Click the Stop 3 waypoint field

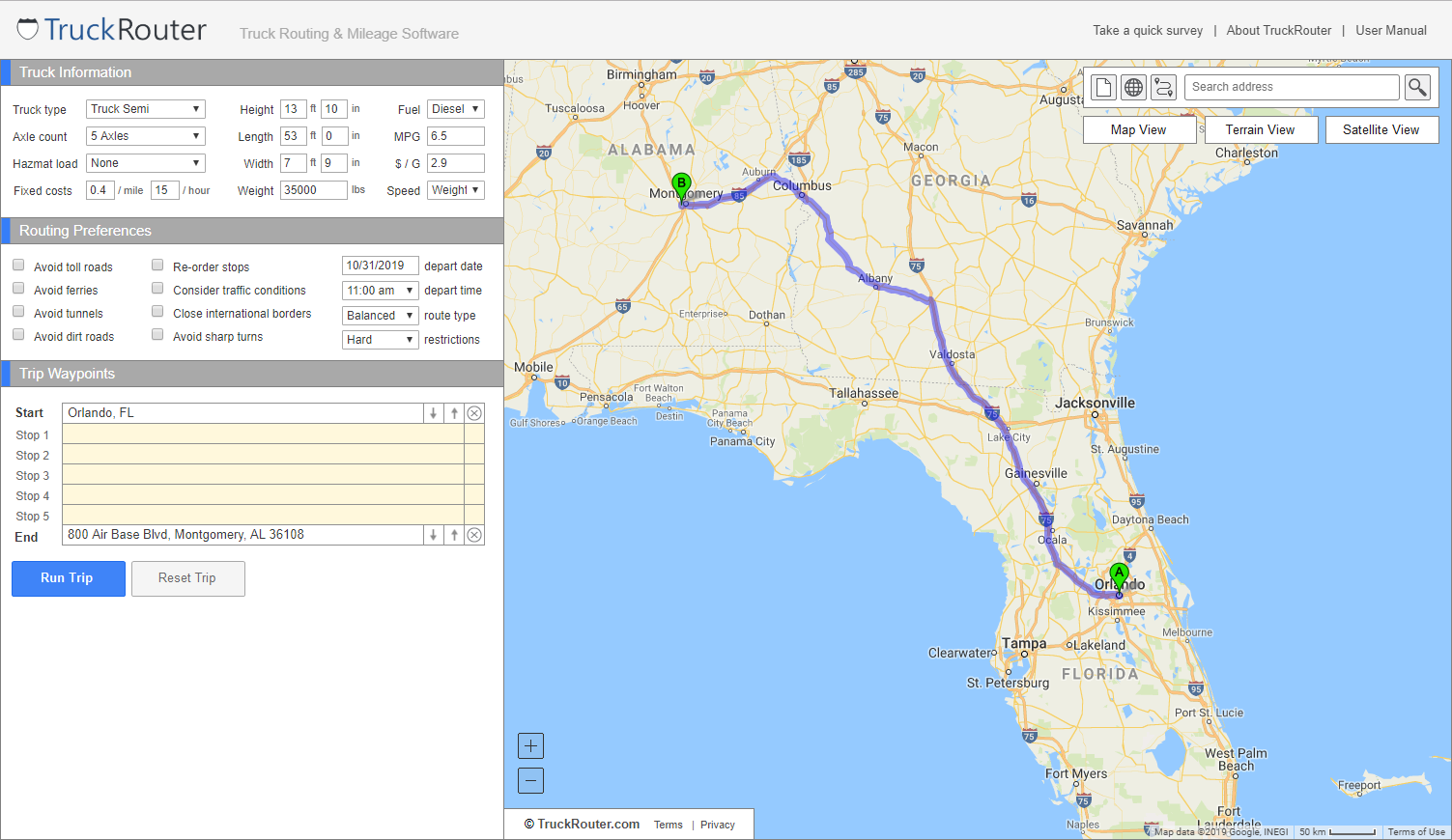point(263,475)
